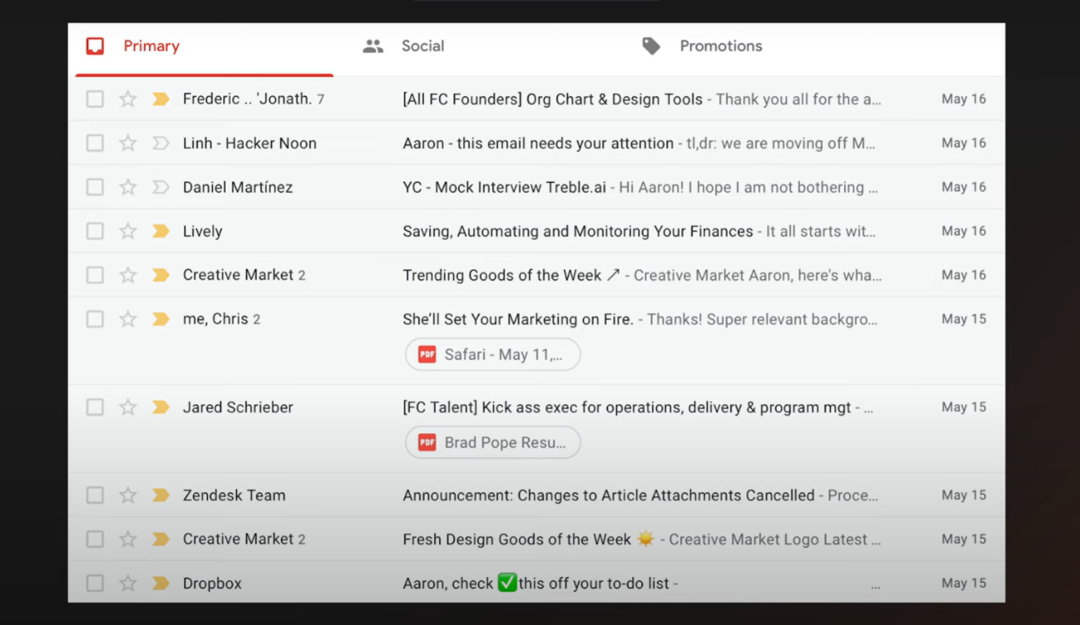Check the Linh - Hacker Noon email
1080x625 pixels.
click(x=95, y=143)
